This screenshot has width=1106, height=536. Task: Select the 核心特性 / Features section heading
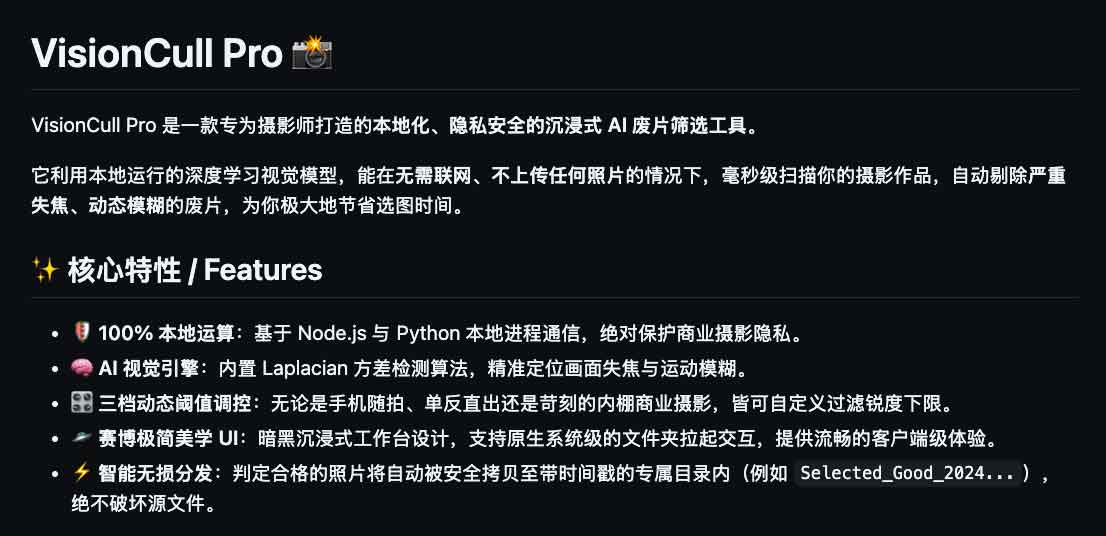(195, 270)
